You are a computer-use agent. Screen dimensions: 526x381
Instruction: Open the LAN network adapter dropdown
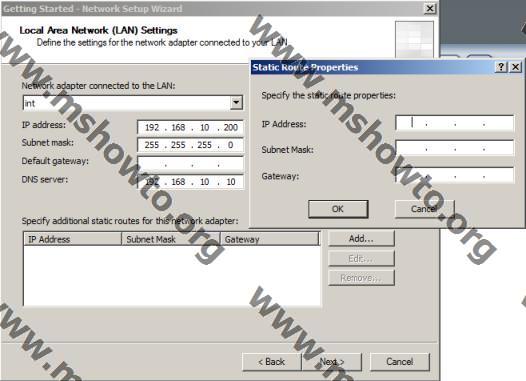click(x=236, y=103)
